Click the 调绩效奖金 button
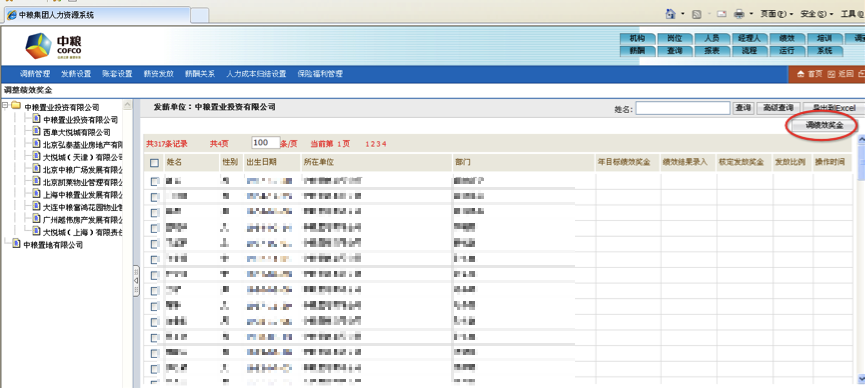Image resolution: width=865 pixels, height=388 pixels. 824,126
